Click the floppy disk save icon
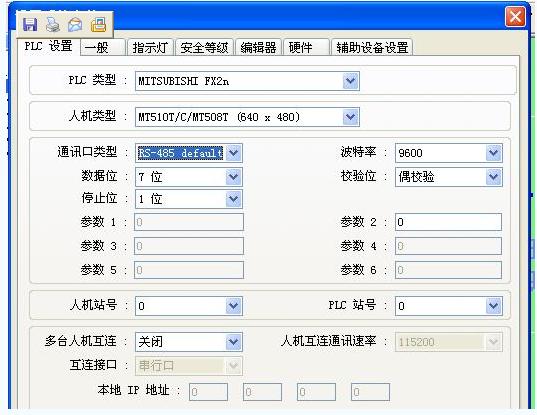This screenshot has height=415, width=537. click(30, 24)
